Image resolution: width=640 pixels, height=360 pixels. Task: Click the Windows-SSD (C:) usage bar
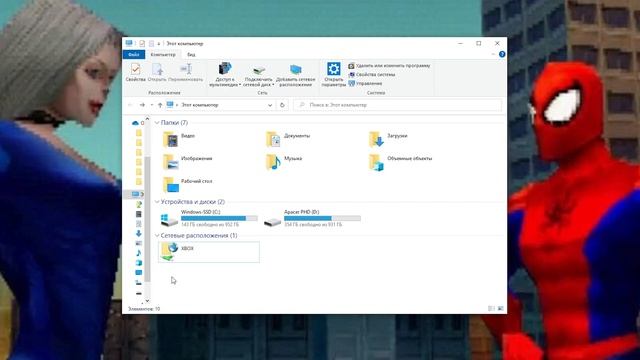[219, 218]
